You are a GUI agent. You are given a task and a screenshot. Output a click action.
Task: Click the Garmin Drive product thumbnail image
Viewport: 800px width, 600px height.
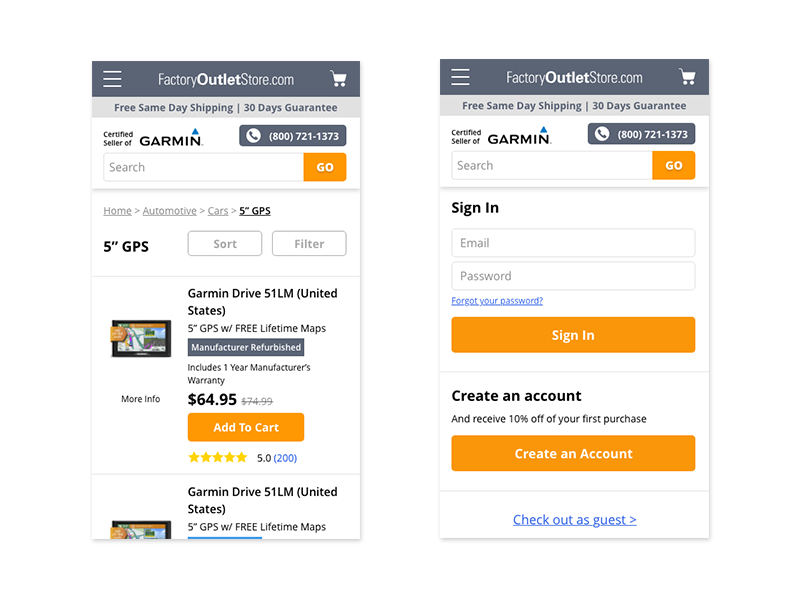141,338
